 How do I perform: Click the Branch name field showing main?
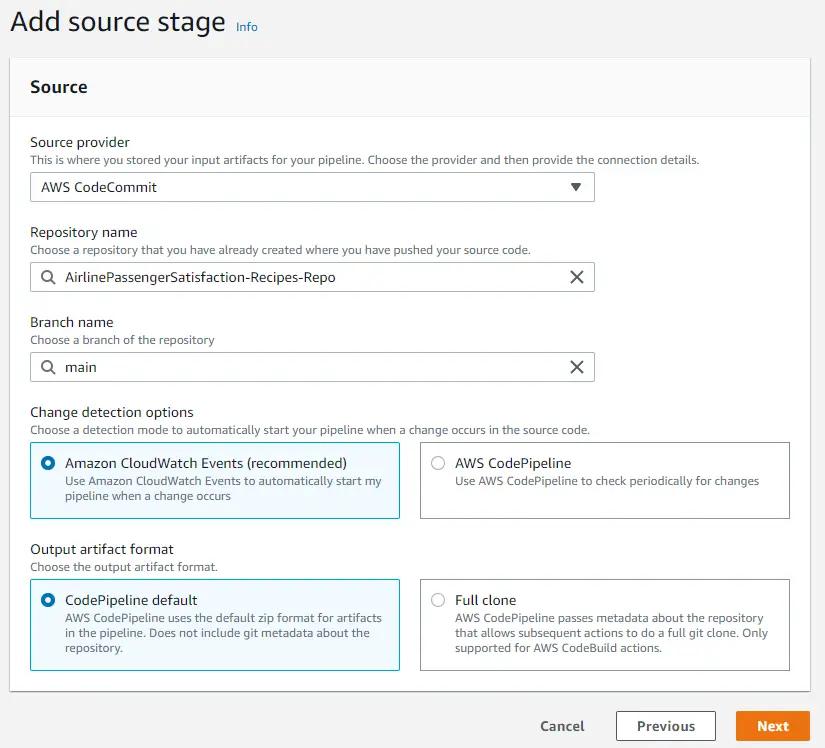click(x=312, y=367)
